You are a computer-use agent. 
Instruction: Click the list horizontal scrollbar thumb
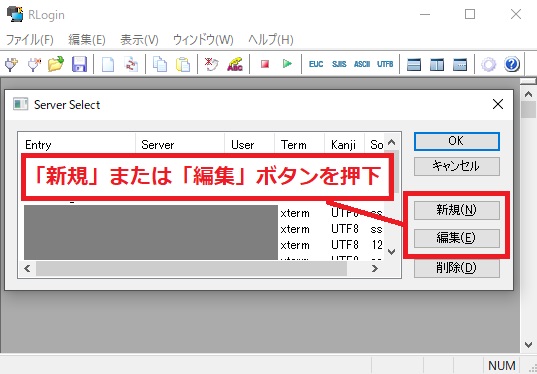pyautogui.click(x=191, y=269)
